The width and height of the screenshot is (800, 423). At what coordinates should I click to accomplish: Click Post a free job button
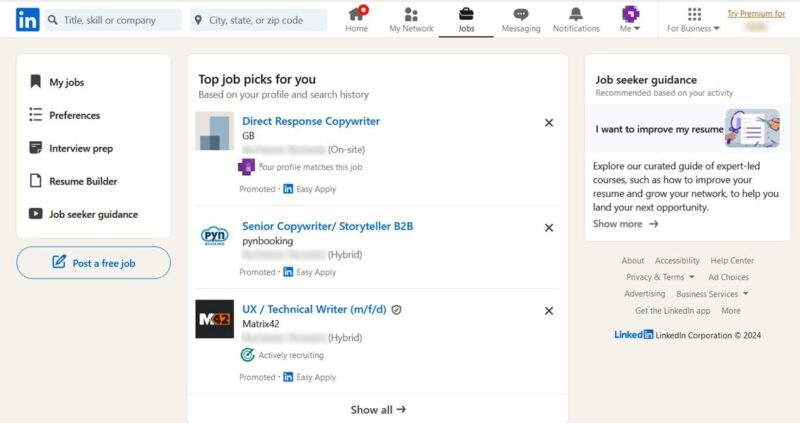[x=93, y=263]
